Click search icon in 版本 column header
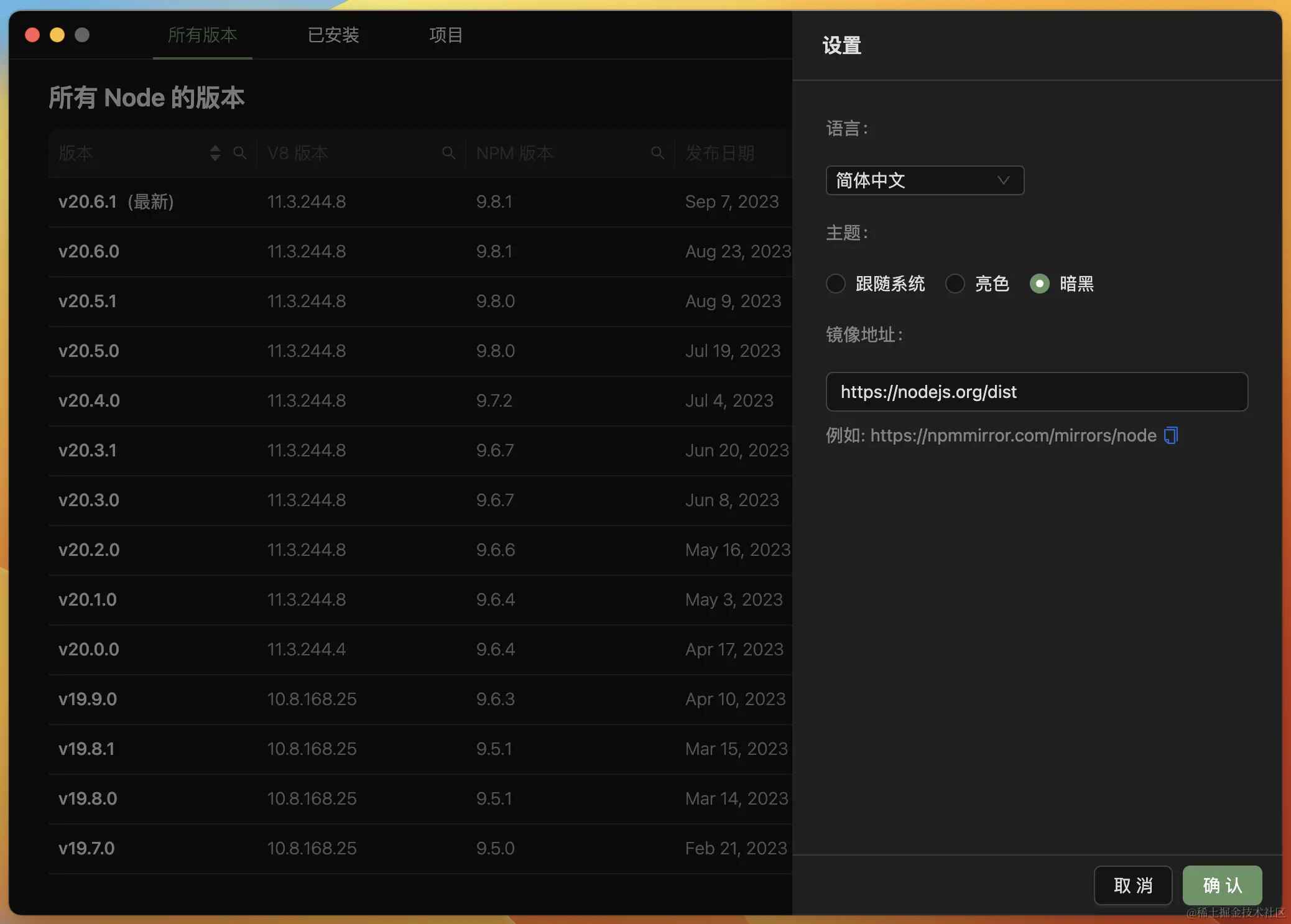 239,153
